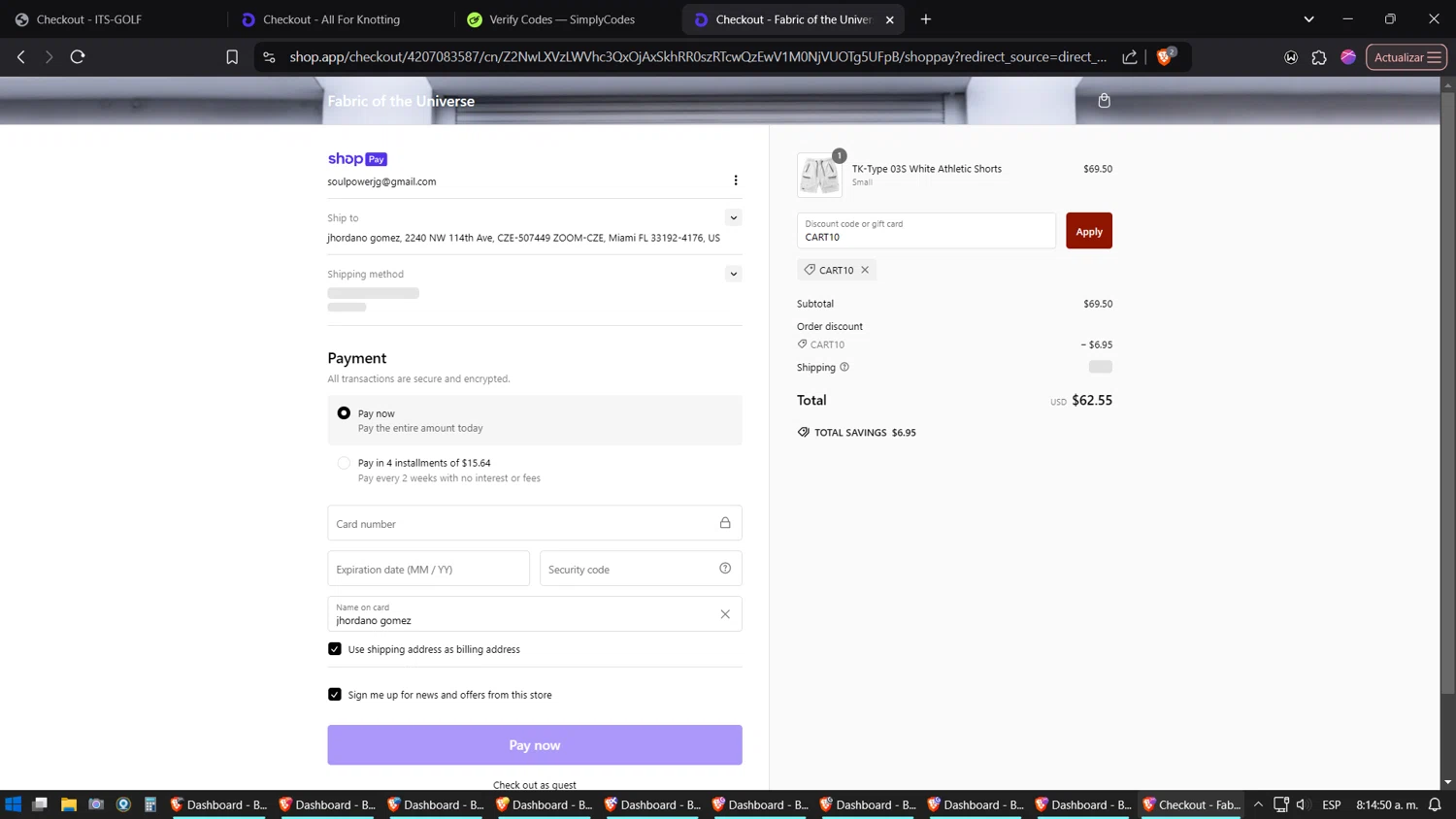
Task: Select the Pay now radio option
Action: (344, 413)
